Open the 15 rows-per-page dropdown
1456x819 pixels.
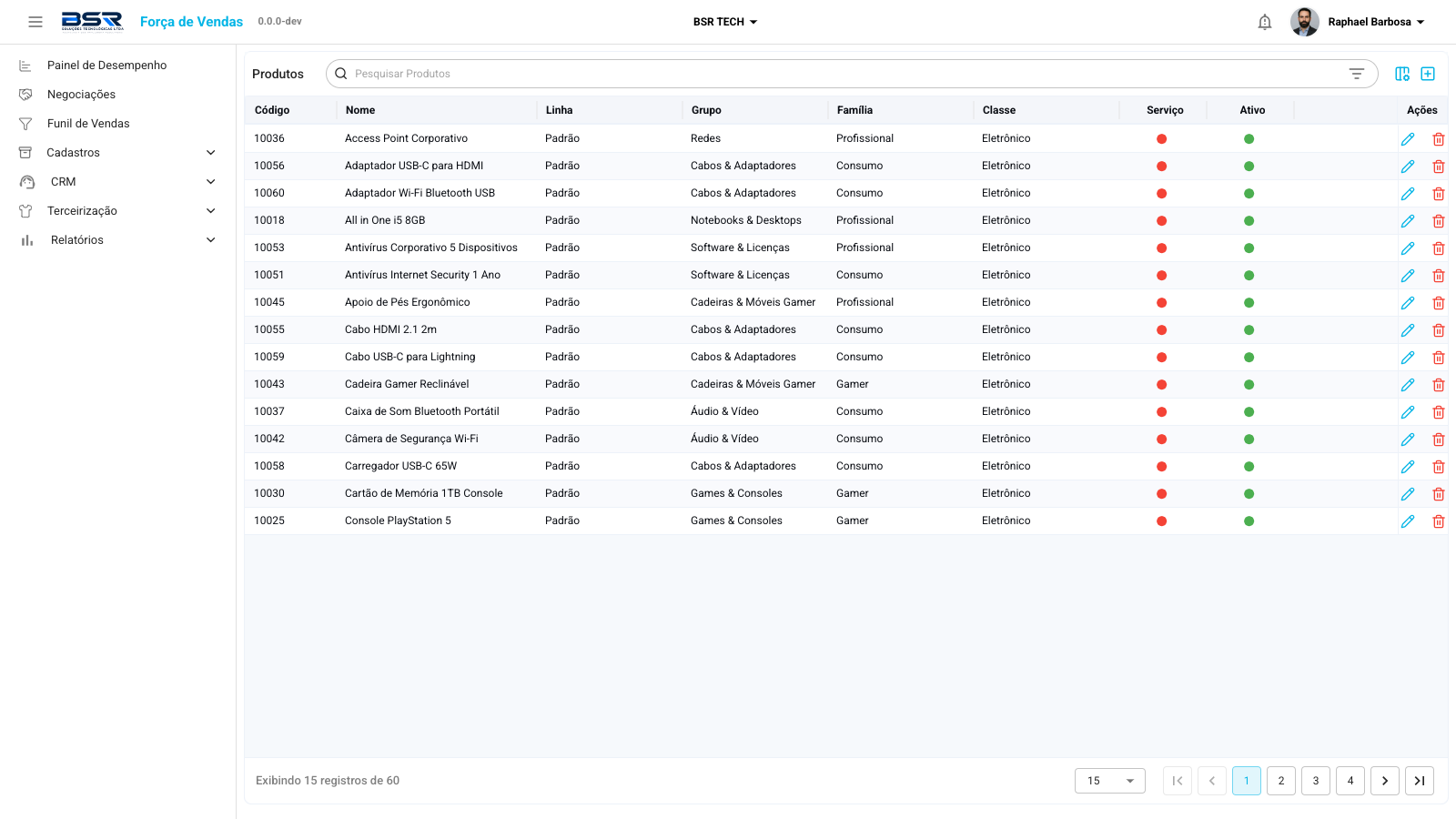pos(1110,781)
